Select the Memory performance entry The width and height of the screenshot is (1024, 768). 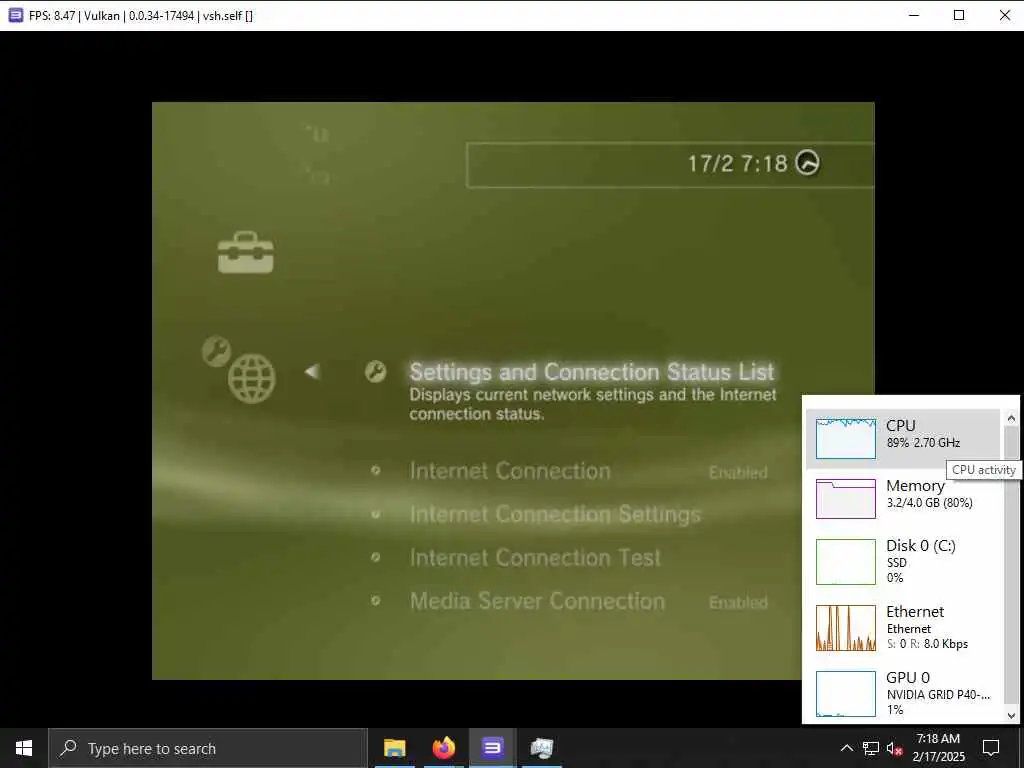903,499
